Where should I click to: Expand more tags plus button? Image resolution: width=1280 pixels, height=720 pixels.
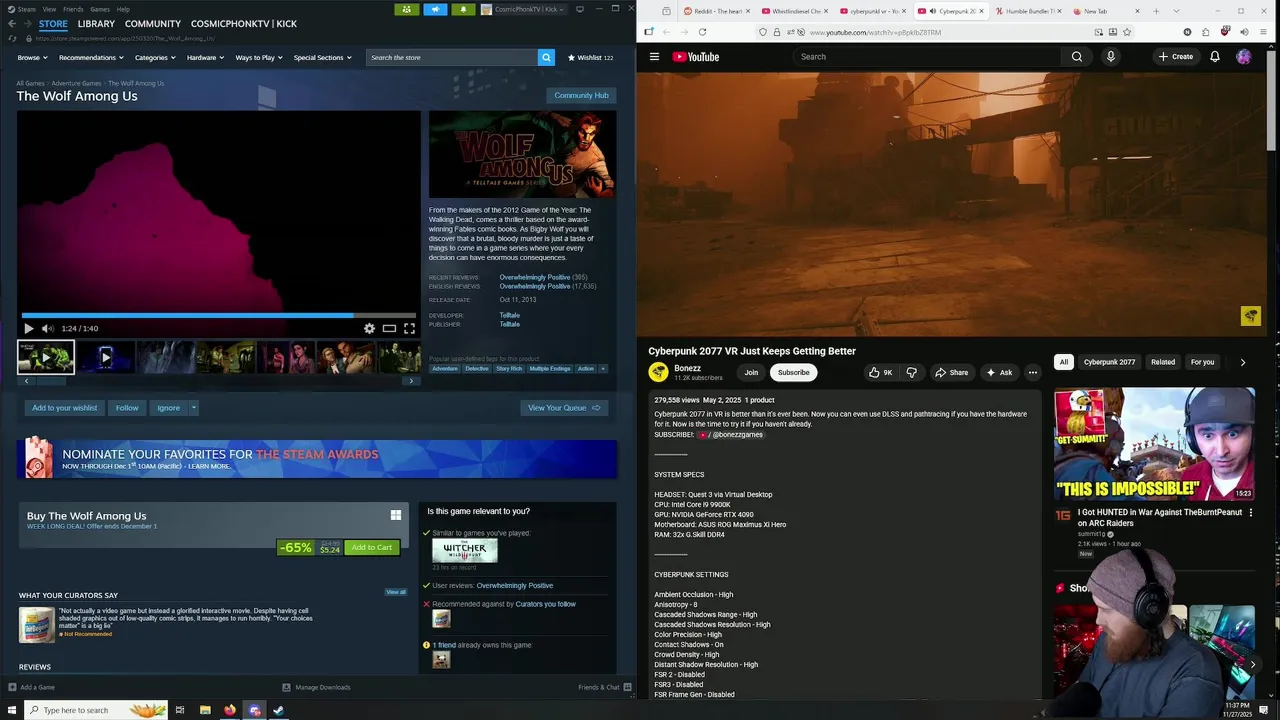point(602,368)
